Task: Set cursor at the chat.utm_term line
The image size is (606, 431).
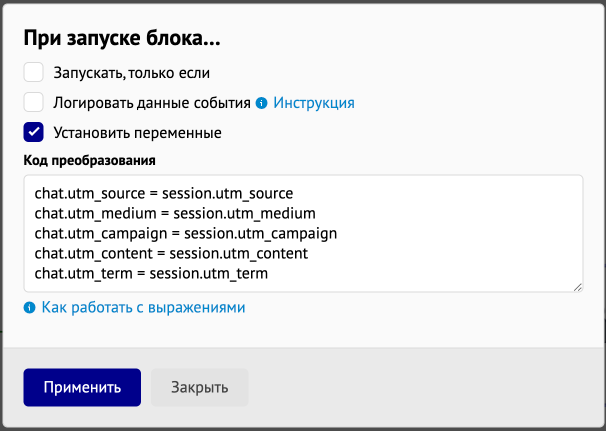Action: coord(151,274)
